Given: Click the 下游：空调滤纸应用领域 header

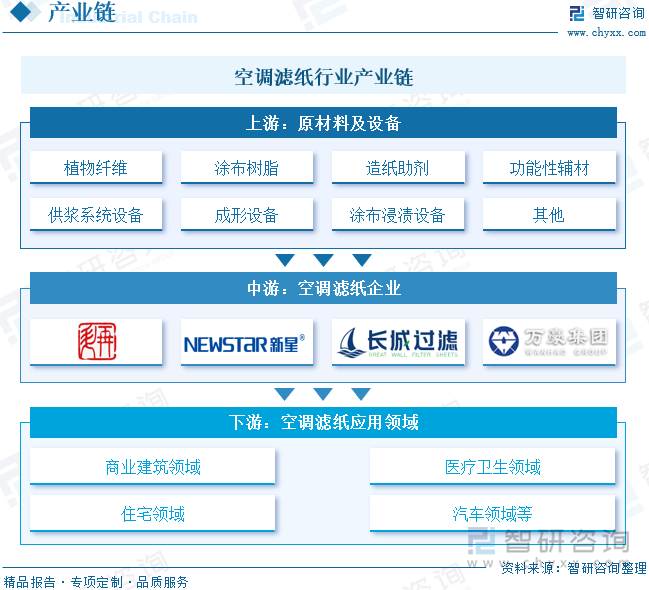Looking at the screenshot, I should pyautogui.click(x=323, y=422).
